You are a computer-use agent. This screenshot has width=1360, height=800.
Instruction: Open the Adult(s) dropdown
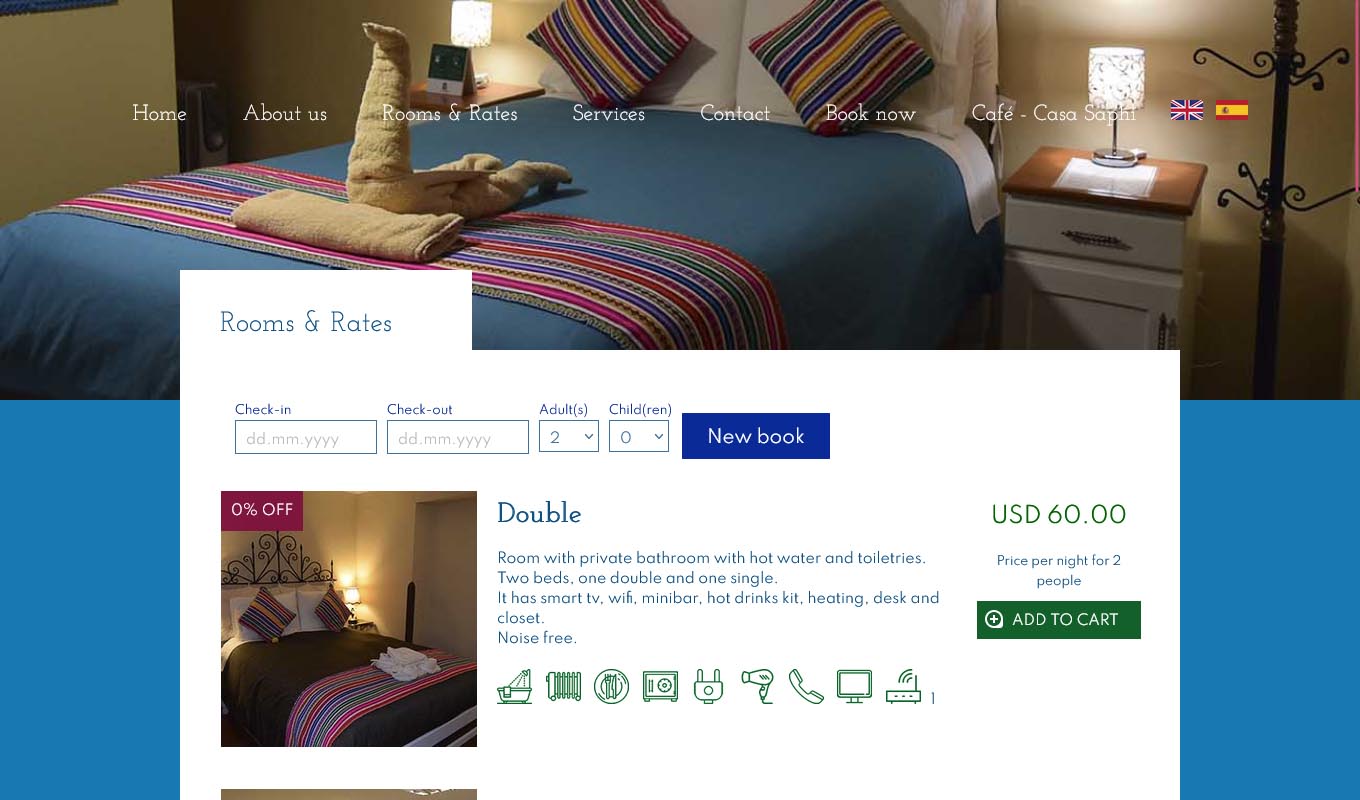[x=569, y=436]
